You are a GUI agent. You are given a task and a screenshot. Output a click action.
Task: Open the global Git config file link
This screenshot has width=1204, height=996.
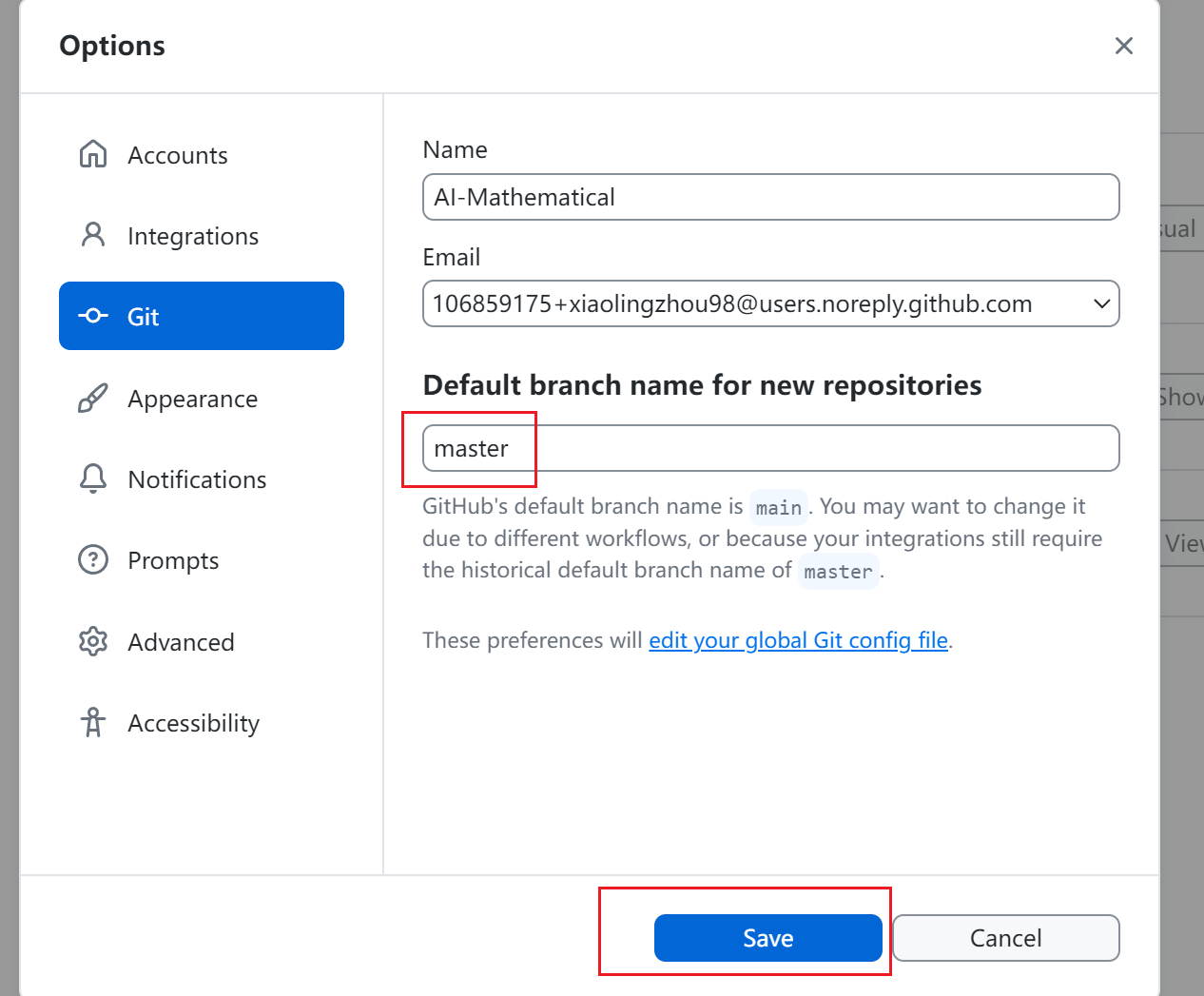pos(798,640)
